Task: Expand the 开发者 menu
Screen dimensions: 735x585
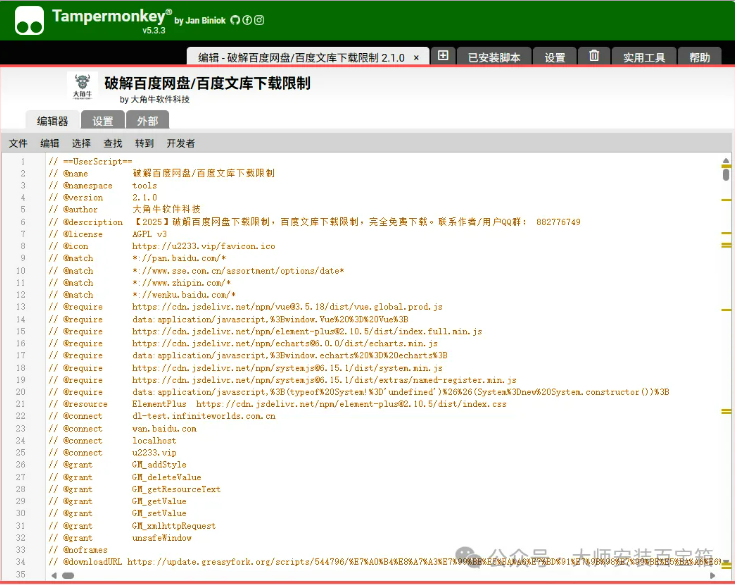Action: tap(181, 144)
